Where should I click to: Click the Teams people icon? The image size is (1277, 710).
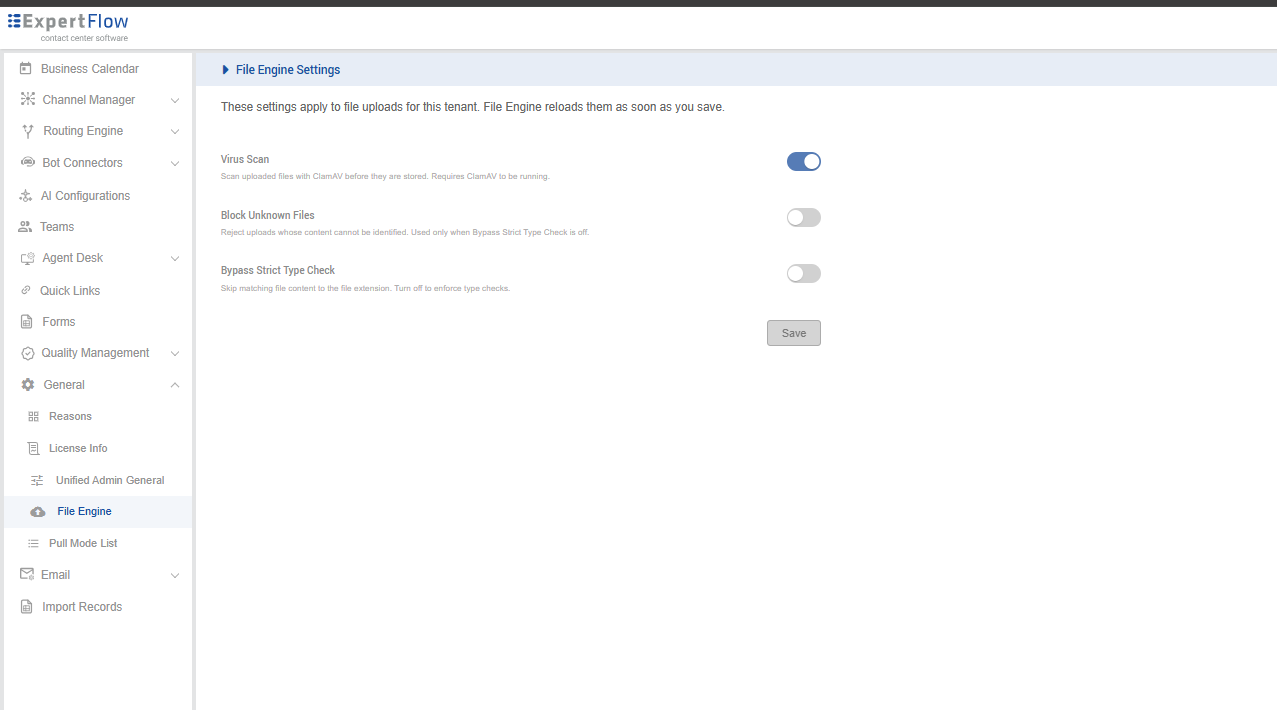[26, 227]
